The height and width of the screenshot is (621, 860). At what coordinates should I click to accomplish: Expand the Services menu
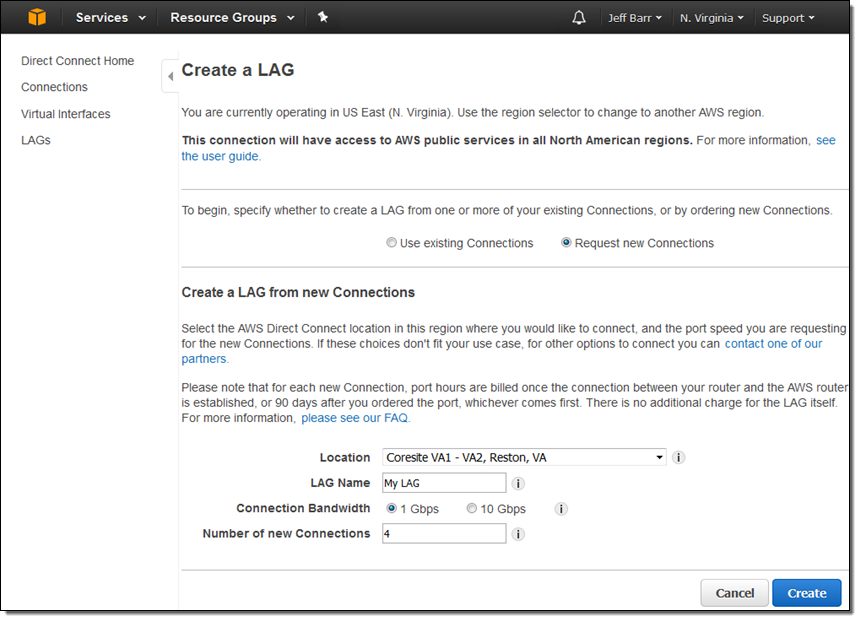click(x=110, y=17)
